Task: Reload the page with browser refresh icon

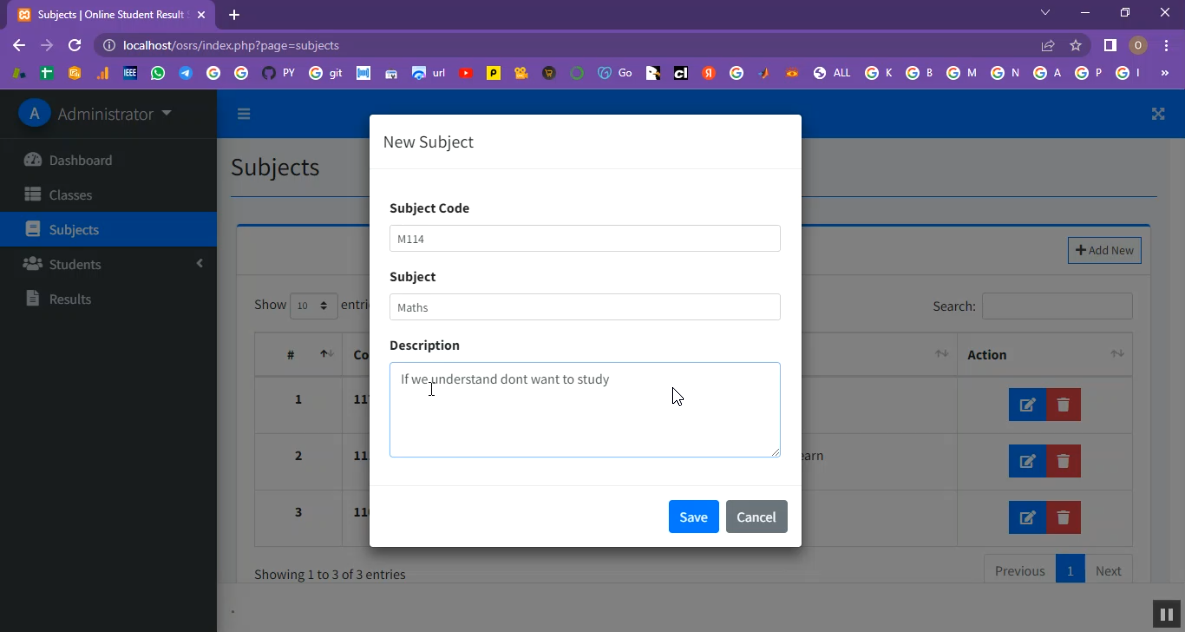Action: [74, 45]
